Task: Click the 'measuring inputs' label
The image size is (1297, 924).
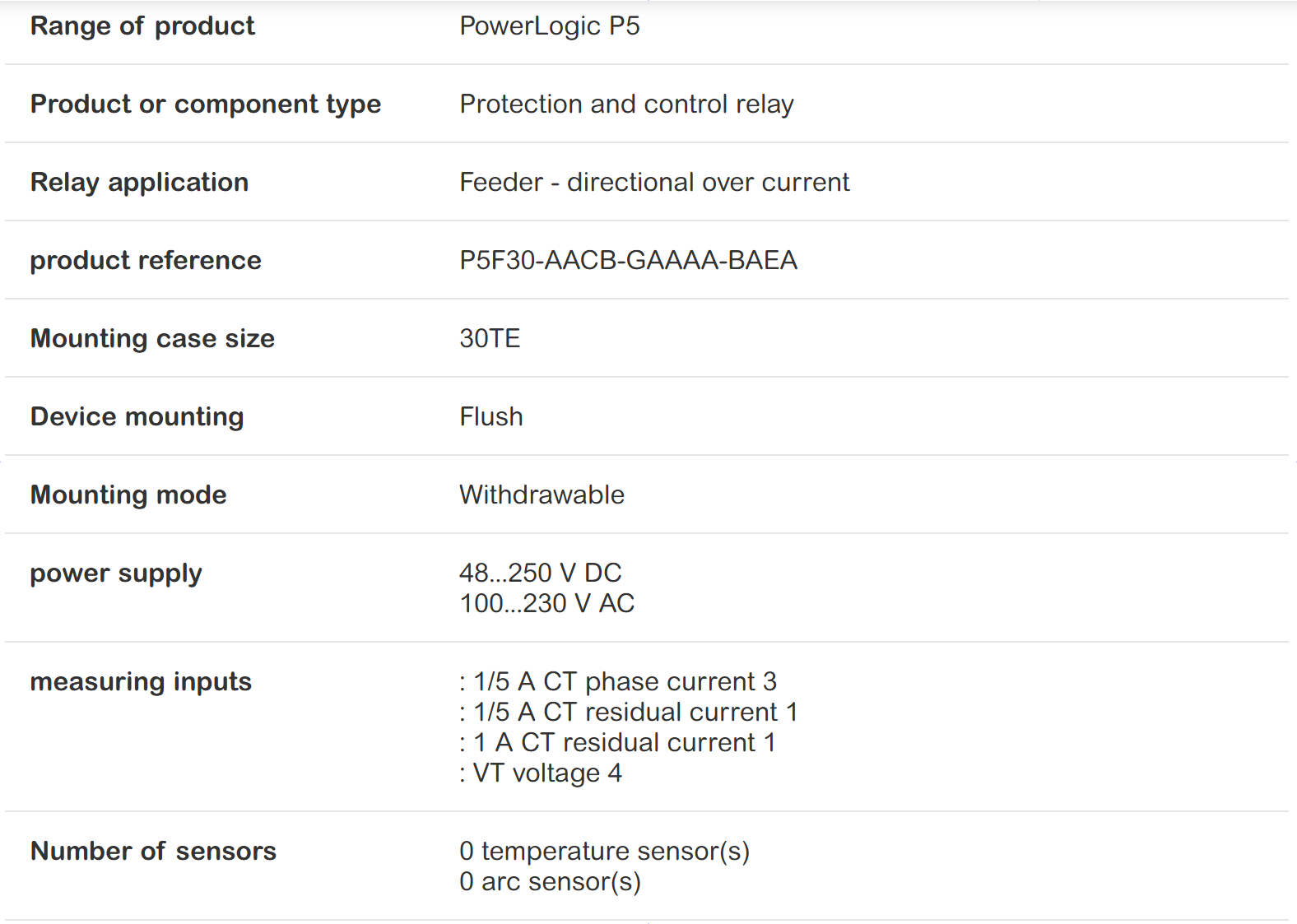Action: pos(141,682)
